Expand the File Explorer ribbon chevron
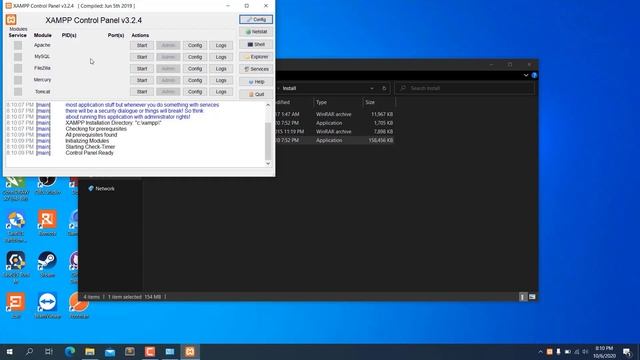Screen dimensions: 640x360 click(526, 75)
